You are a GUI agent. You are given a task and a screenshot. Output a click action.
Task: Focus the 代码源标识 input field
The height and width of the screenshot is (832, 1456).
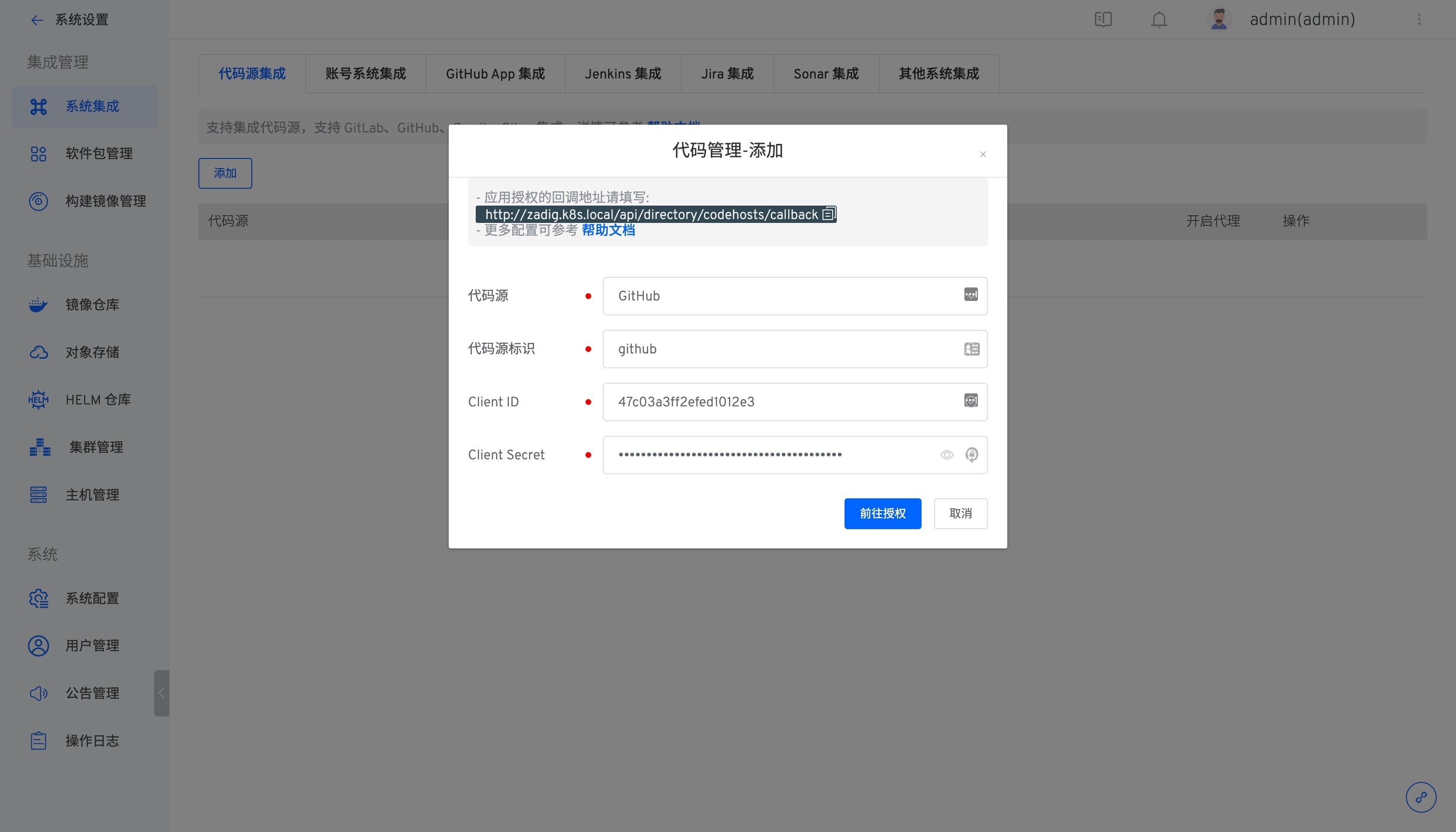click(x=795, y=349)
